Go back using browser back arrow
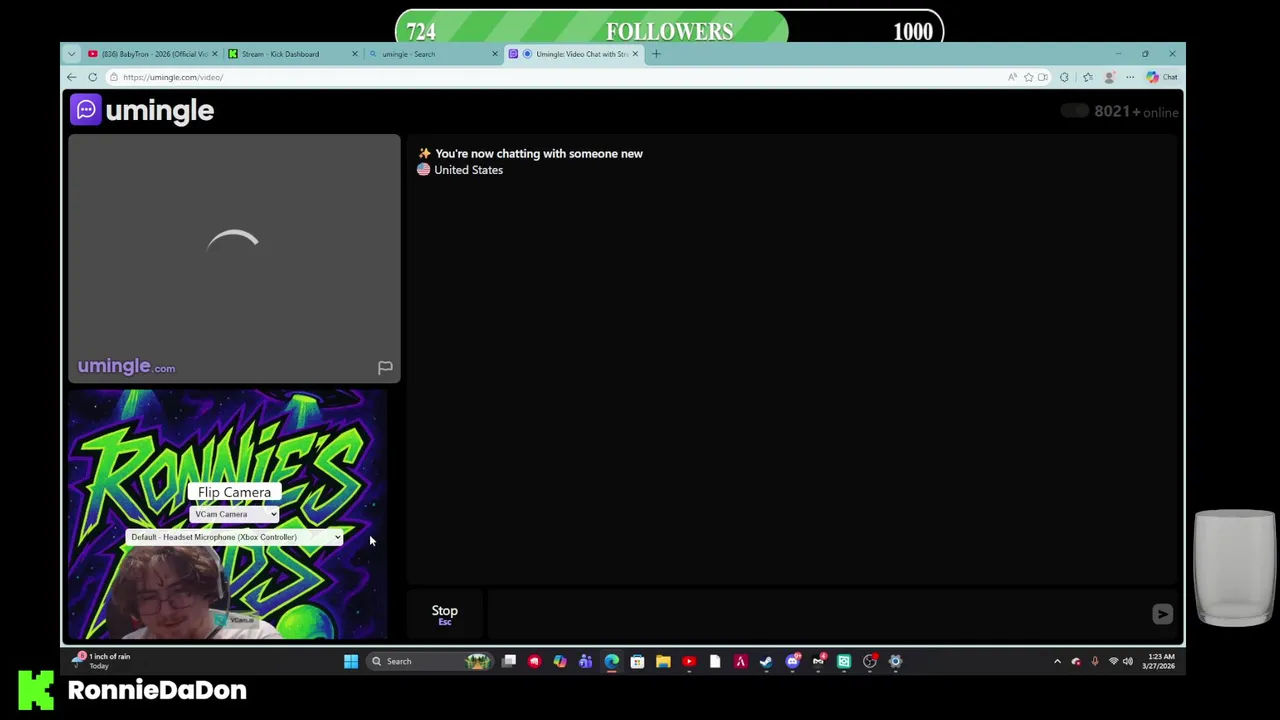Image resolution: width=1280 pixels, height=720 pixels. click(x=72, y=77)
